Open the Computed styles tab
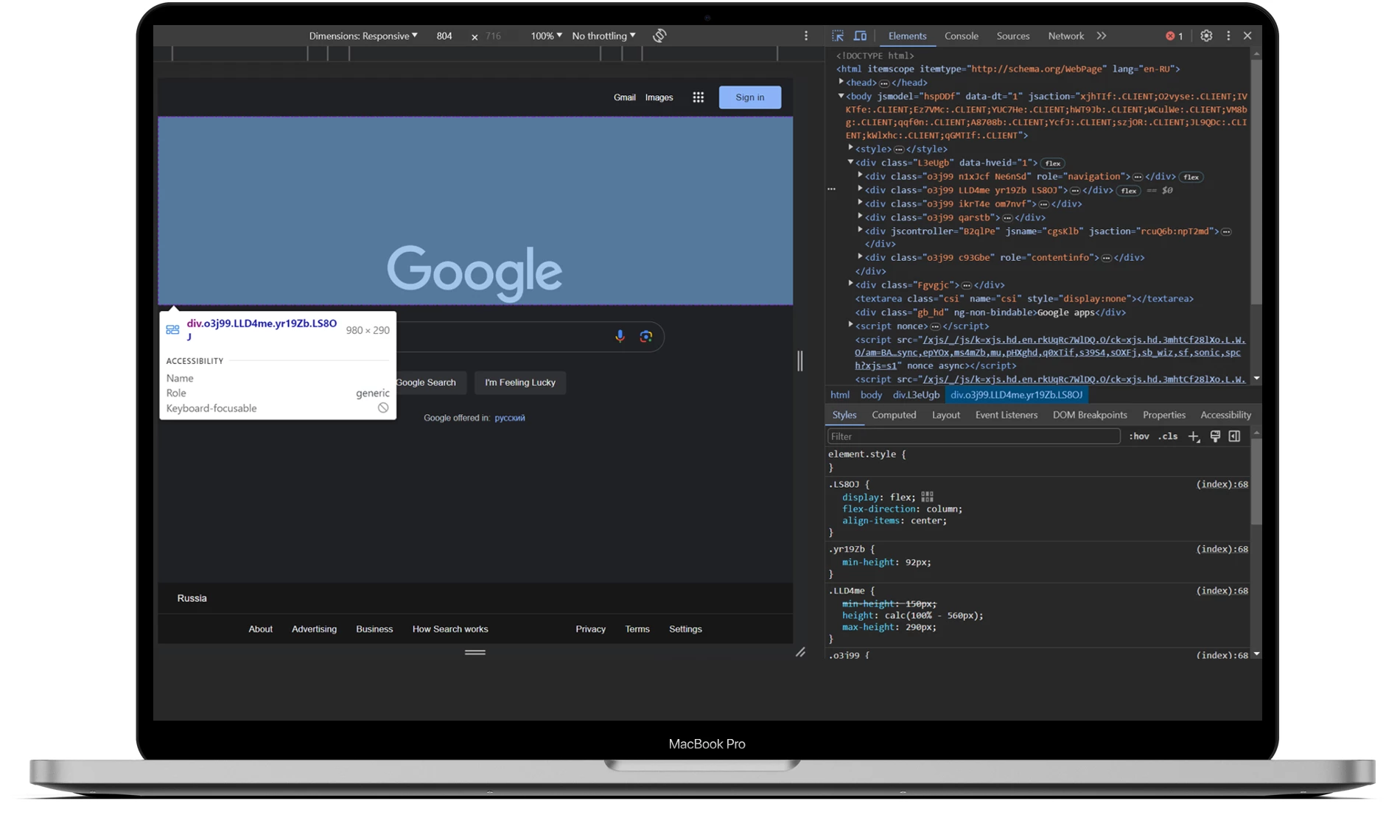 (x=894, y=415)
